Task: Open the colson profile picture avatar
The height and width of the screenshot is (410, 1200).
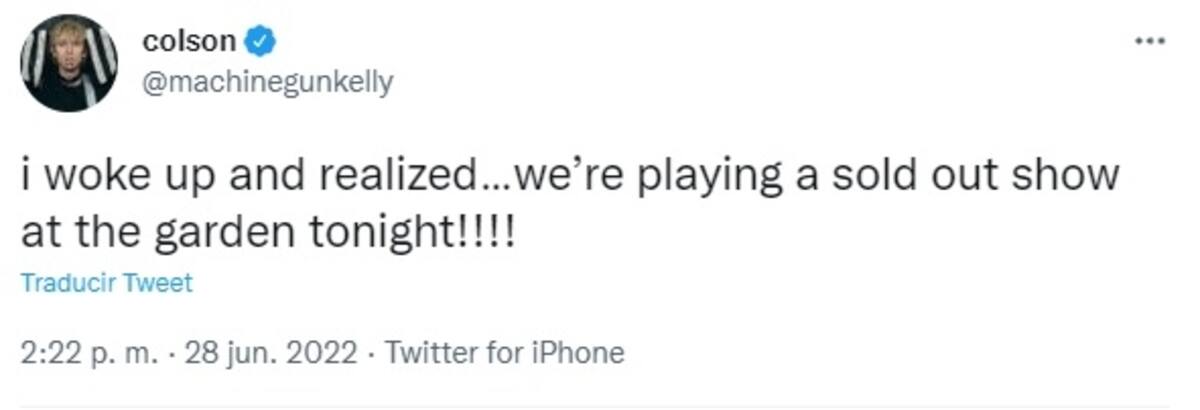Action: 70,63
